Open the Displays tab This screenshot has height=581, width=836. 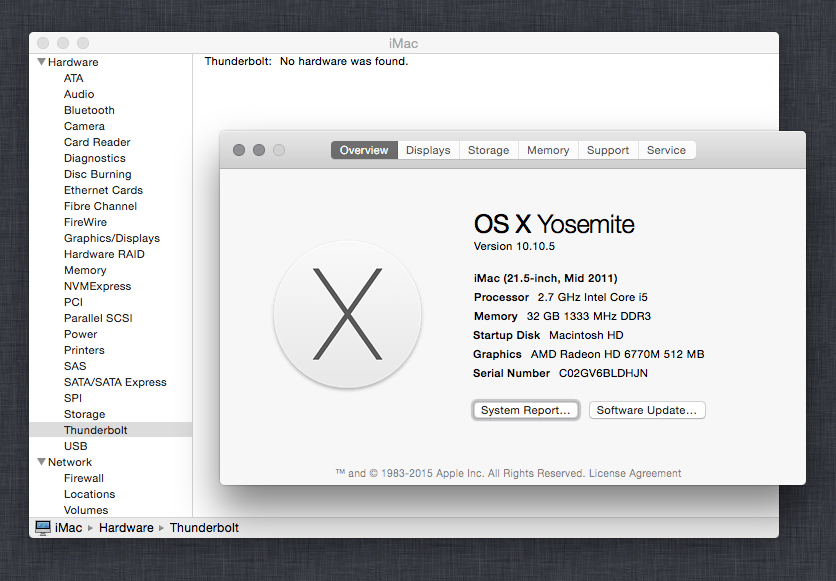click(x=428, y=150)
